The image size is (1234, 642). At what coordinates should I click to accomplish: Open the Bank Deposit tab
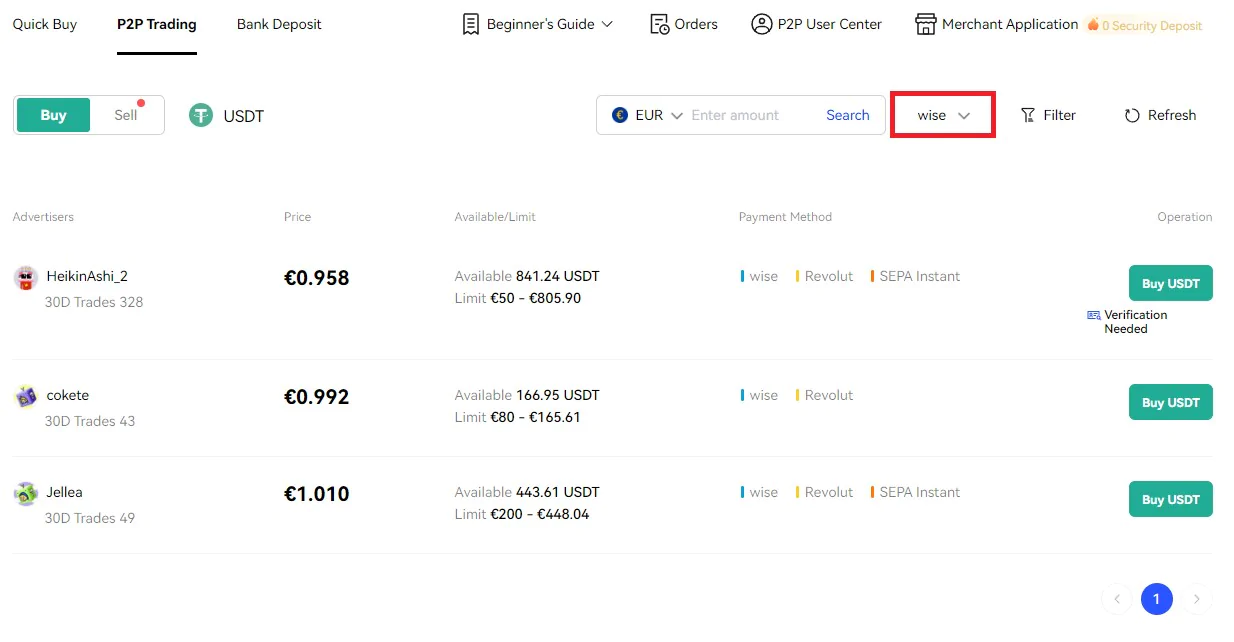pyautogui.click(x=279, y=24)
